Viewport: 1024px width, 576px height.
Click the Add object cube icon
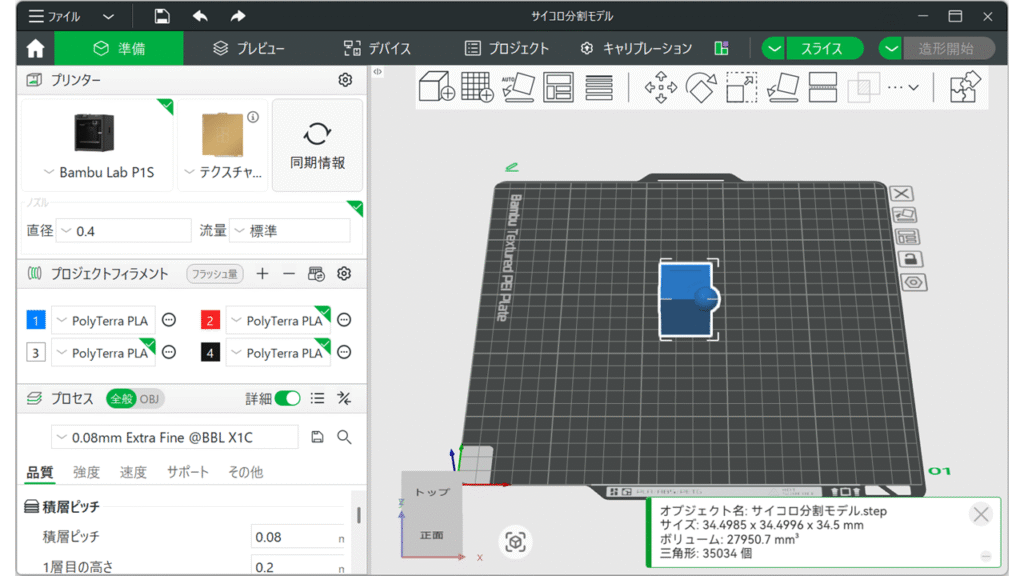436,87
